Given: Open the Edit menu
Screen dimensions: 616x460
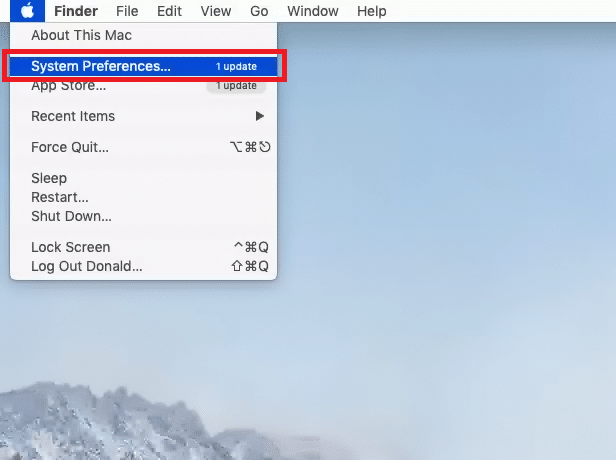Looking at the screenshot, I should click(169, 11).
